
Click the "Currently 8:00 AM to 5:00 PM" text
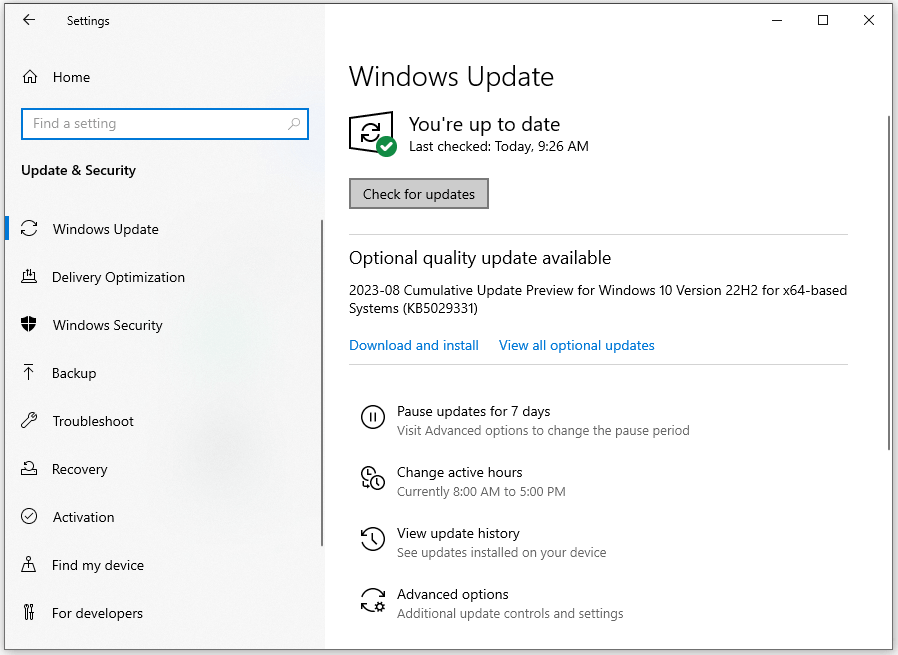(481, 492)
